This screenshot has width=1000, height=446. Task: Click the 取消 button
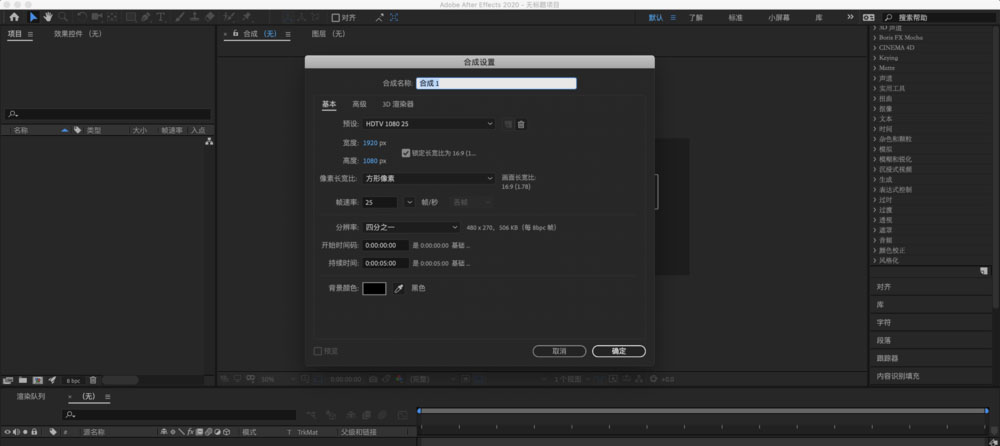click(x=559, y=351)
